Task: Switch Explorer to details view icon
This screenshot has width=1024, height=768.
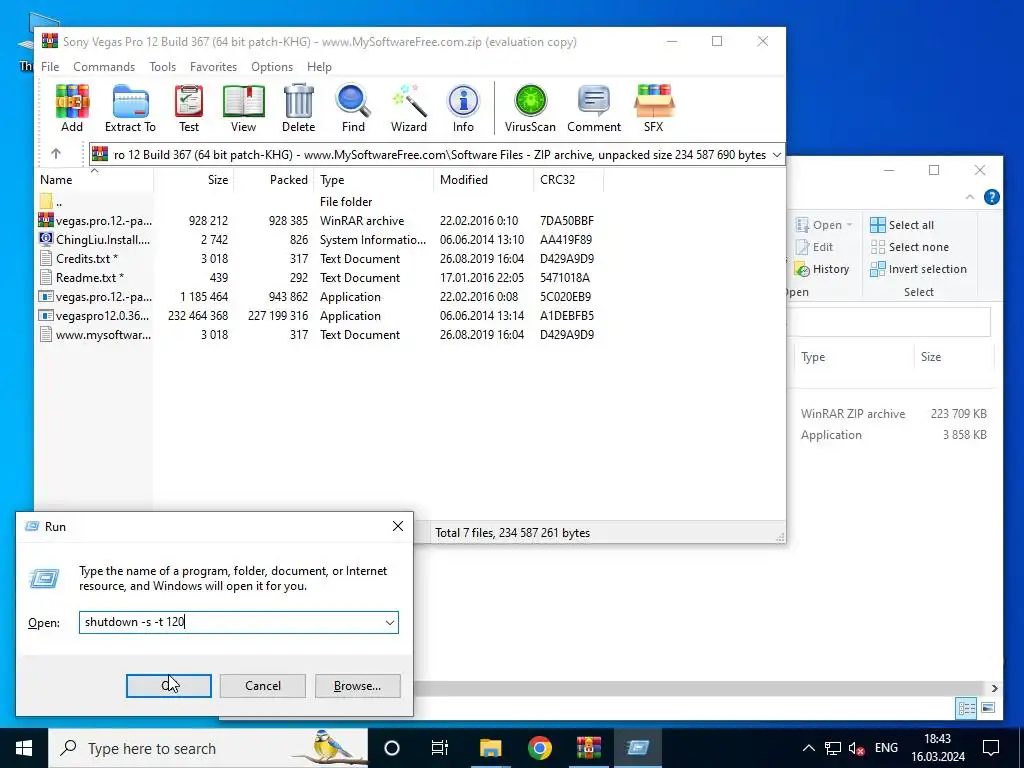Action: 967,708
